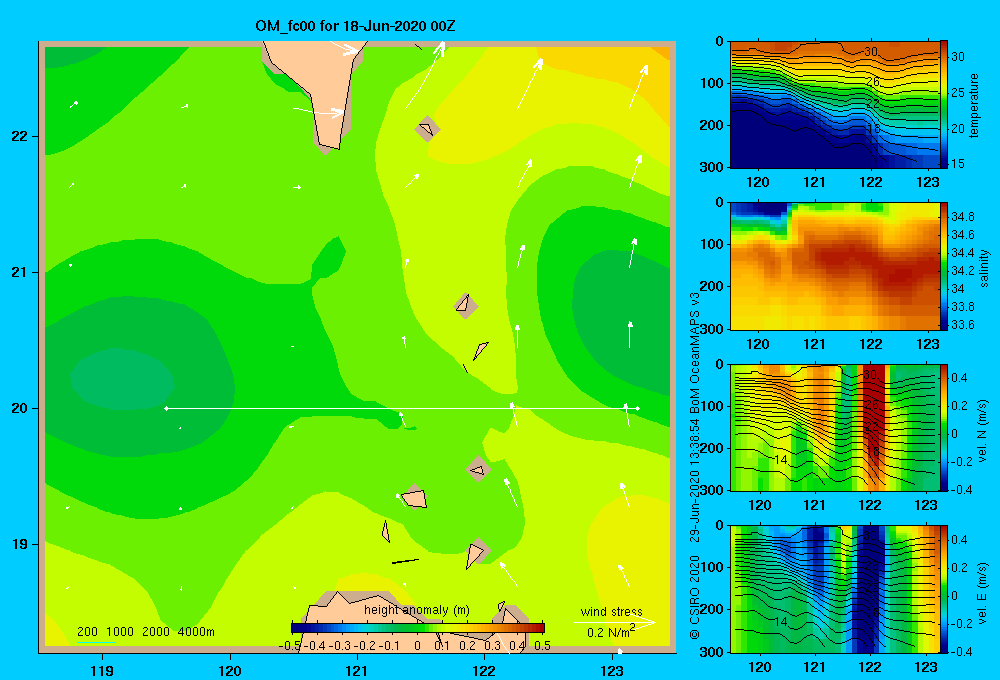Click the '4000m' depth contour legend entry
The width and height of the screenshot is (1000, 680).
pos(196,632)
